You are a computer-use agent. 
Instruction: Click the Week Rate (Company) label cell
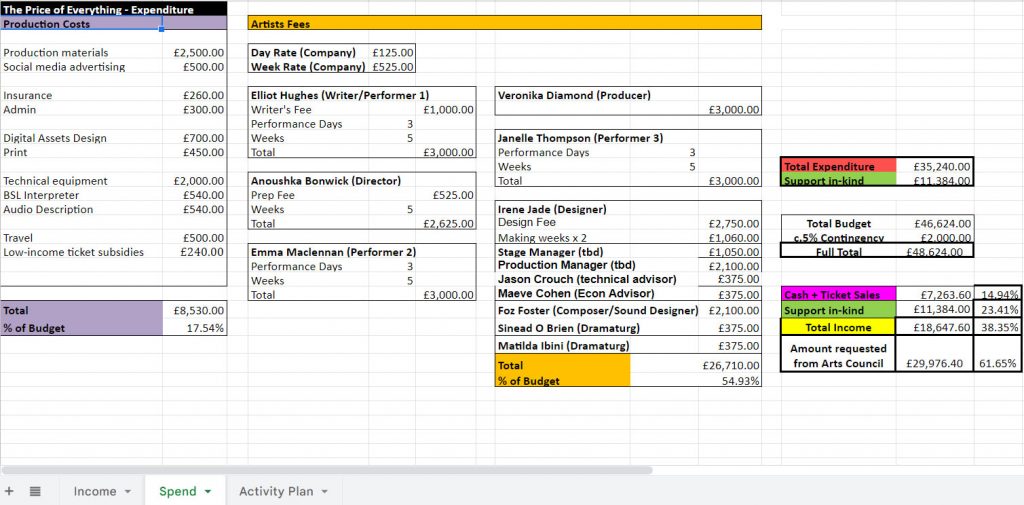tap(308, 67)
